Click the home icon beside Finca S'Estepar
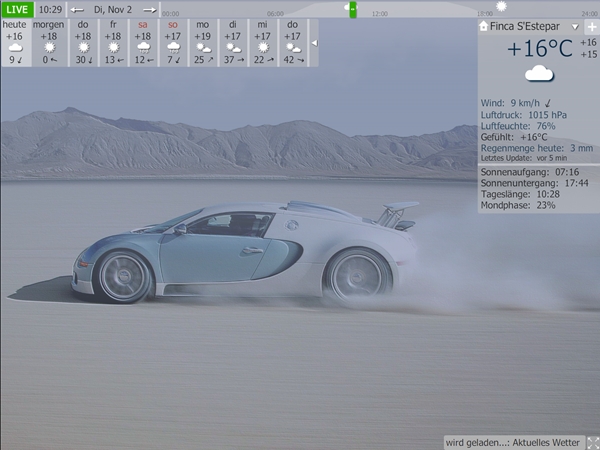The image size is (600, 450). click(484, 26)
